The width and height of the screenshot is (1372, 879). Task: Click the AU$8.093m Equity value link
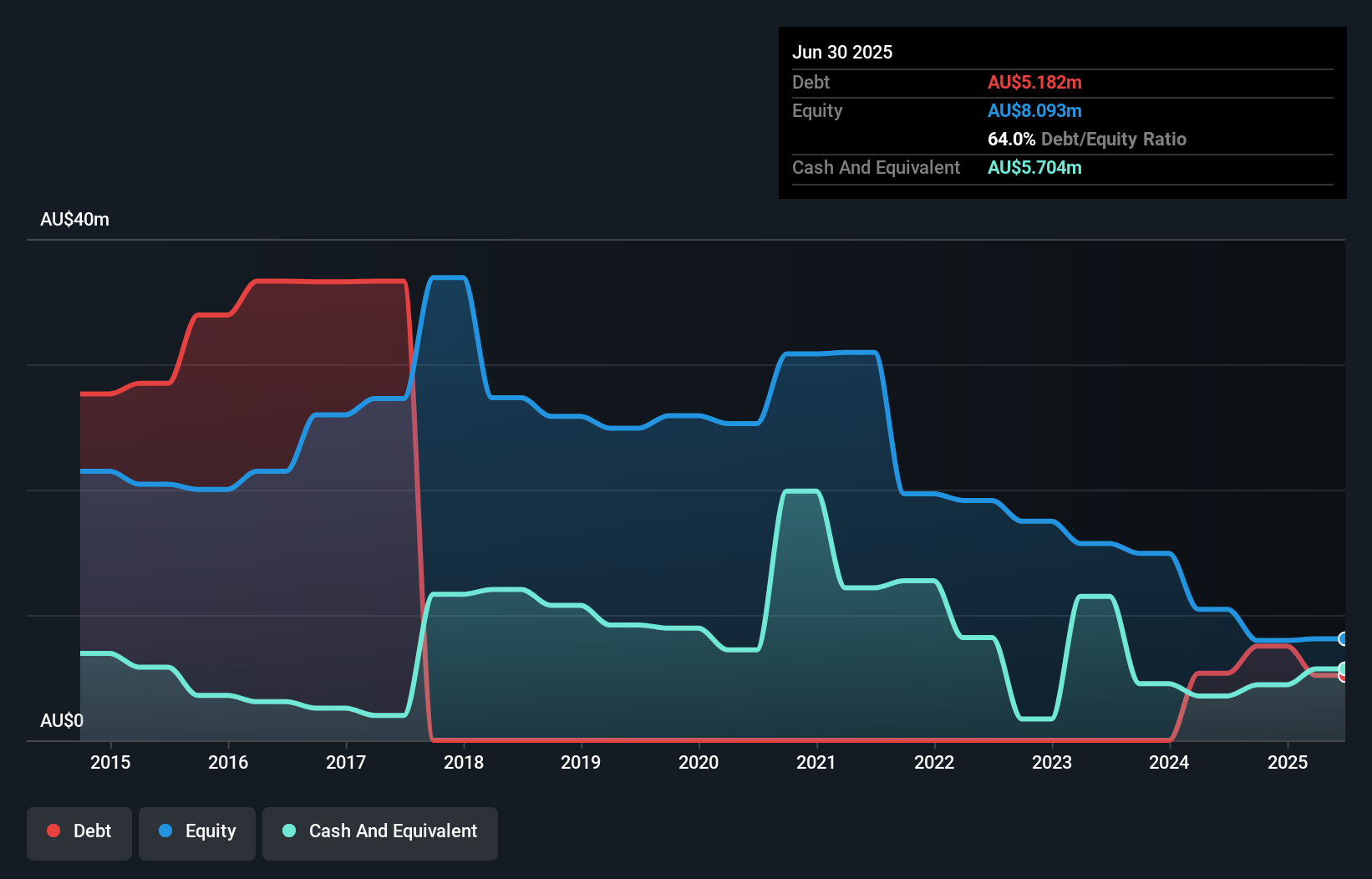[x=1034, y=110]
